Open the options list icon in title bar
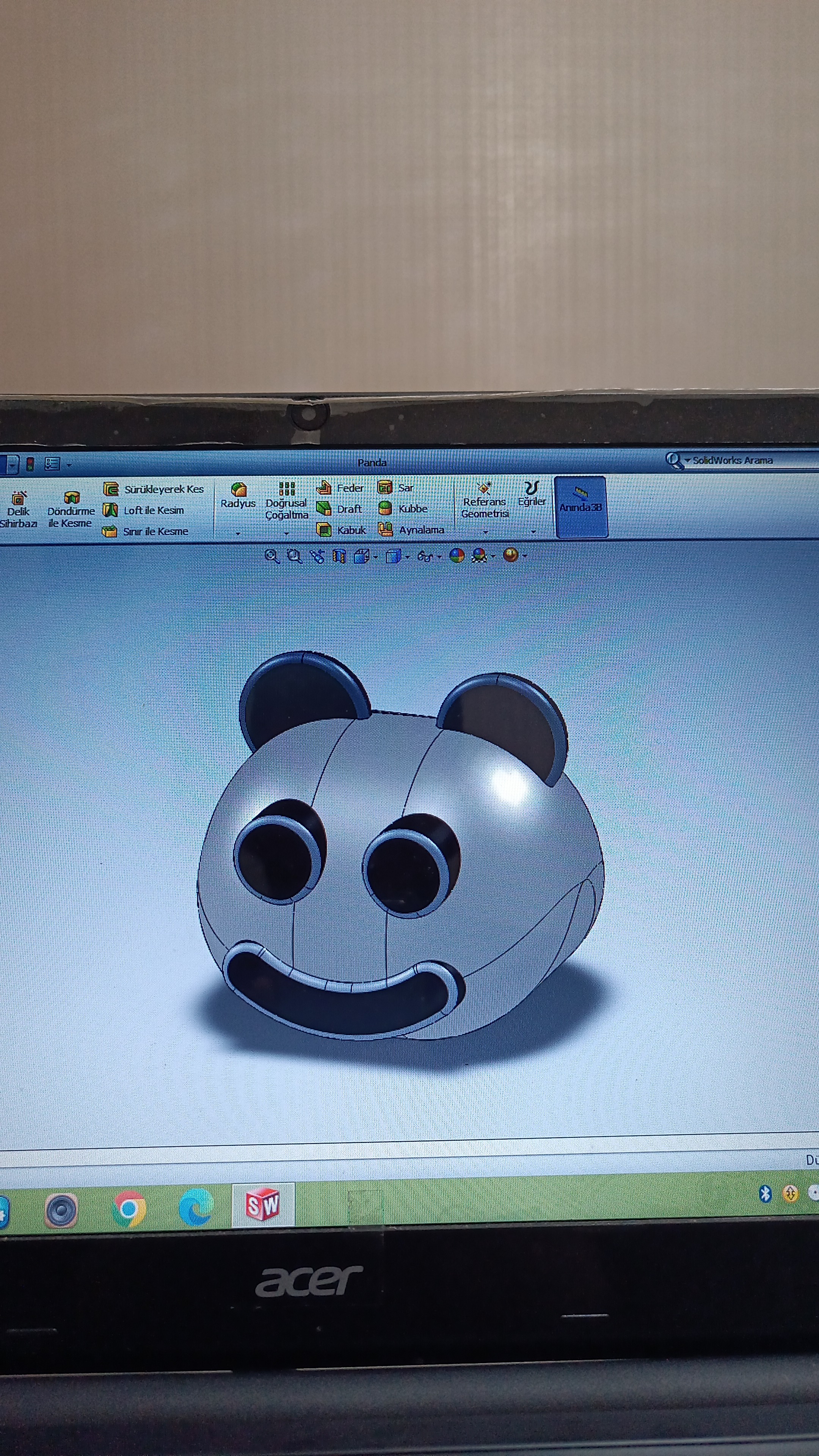This screenshot has height=1456, width=819. click(52, 464)
